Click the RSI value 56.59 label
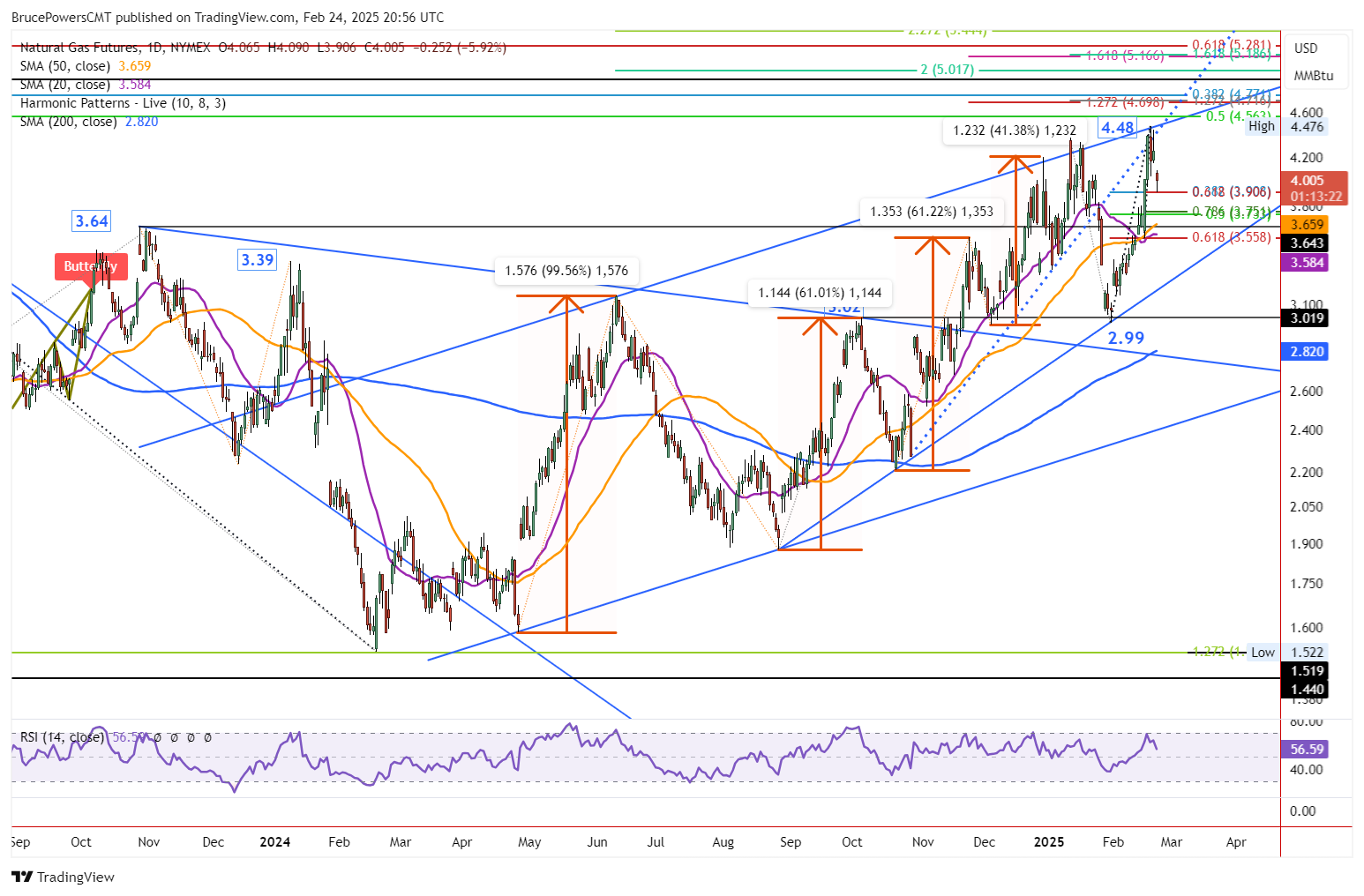This screenshot has width=1364, height=896. click(x=1307, y=749)
